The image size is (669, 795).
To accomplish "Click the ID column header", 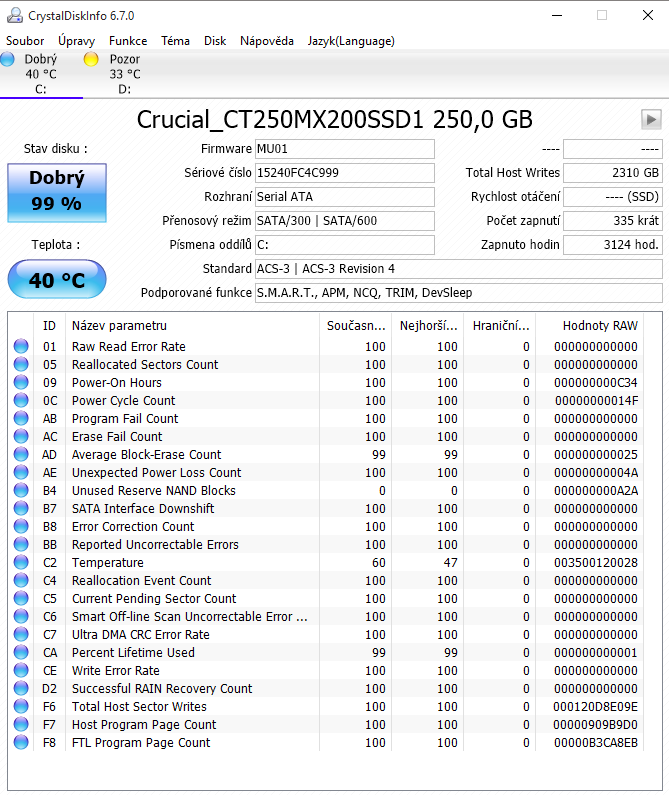I will (x=49, y=326).
